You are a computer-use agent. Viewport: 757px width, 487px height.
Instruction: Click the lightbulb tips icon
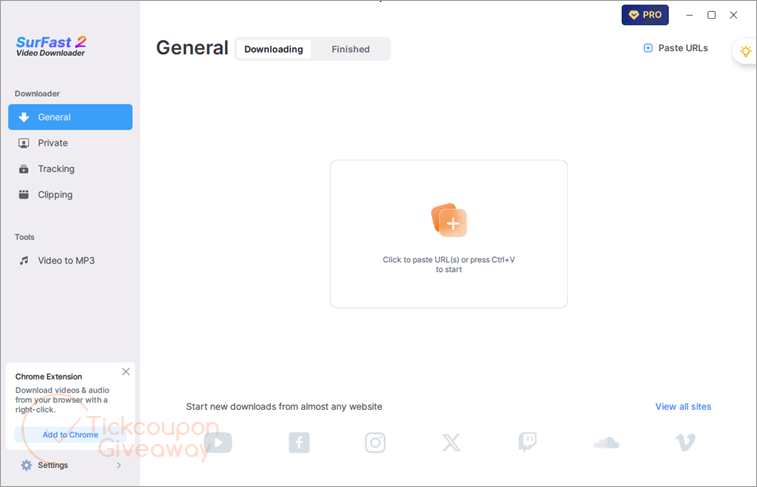745,51
